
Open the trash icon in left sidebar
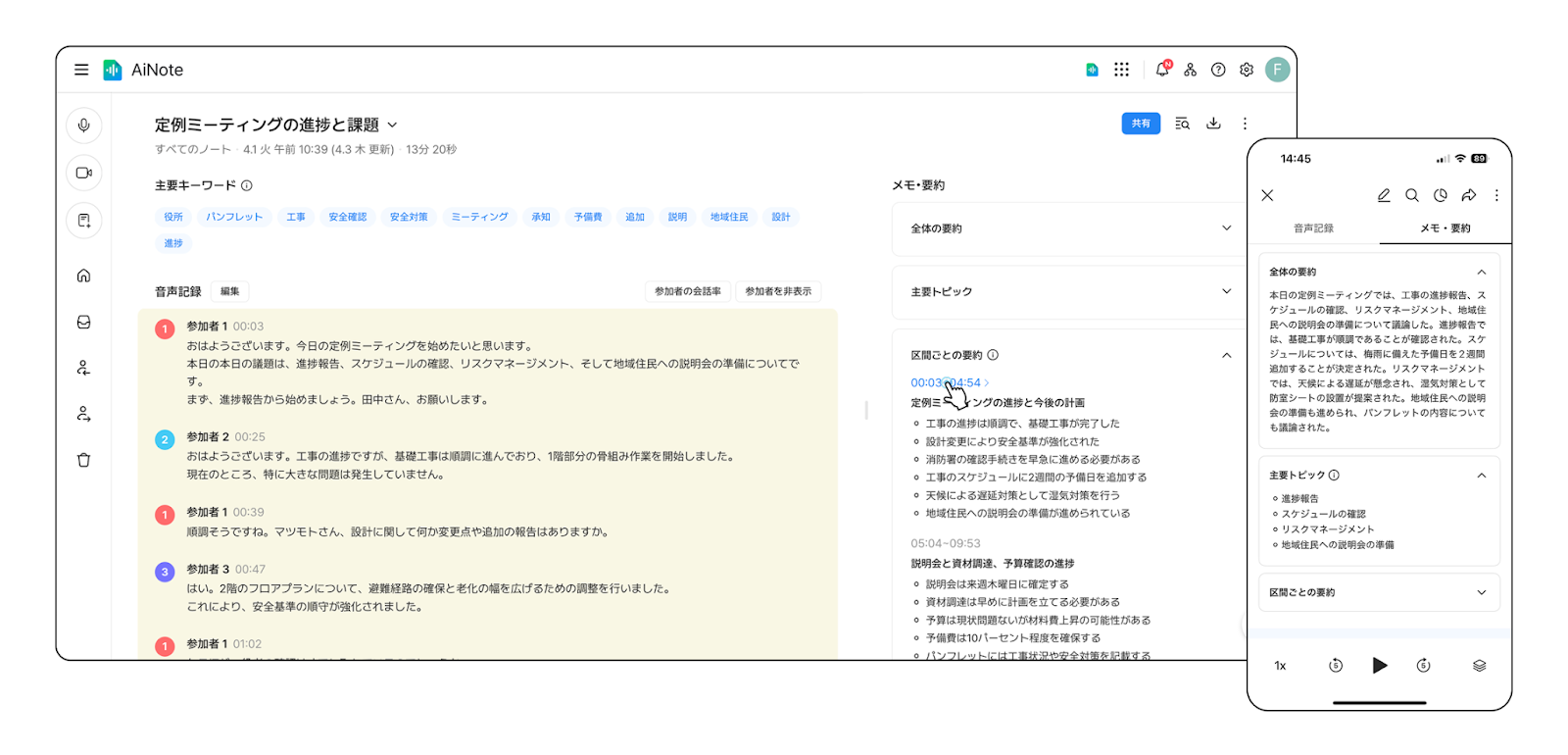(x=84, y=460)
